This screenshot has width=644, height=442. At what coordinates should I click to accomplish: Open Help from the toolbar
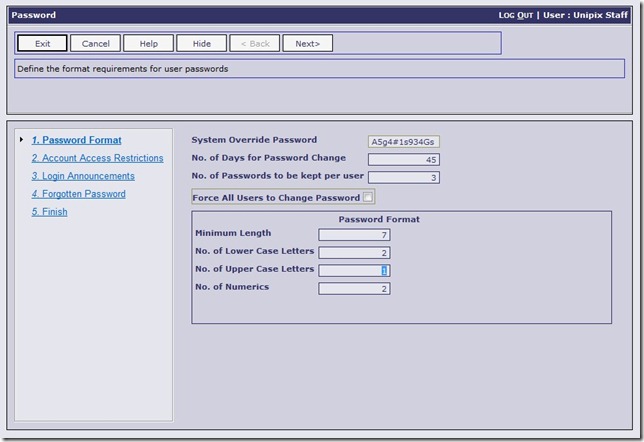click(148, 44)
